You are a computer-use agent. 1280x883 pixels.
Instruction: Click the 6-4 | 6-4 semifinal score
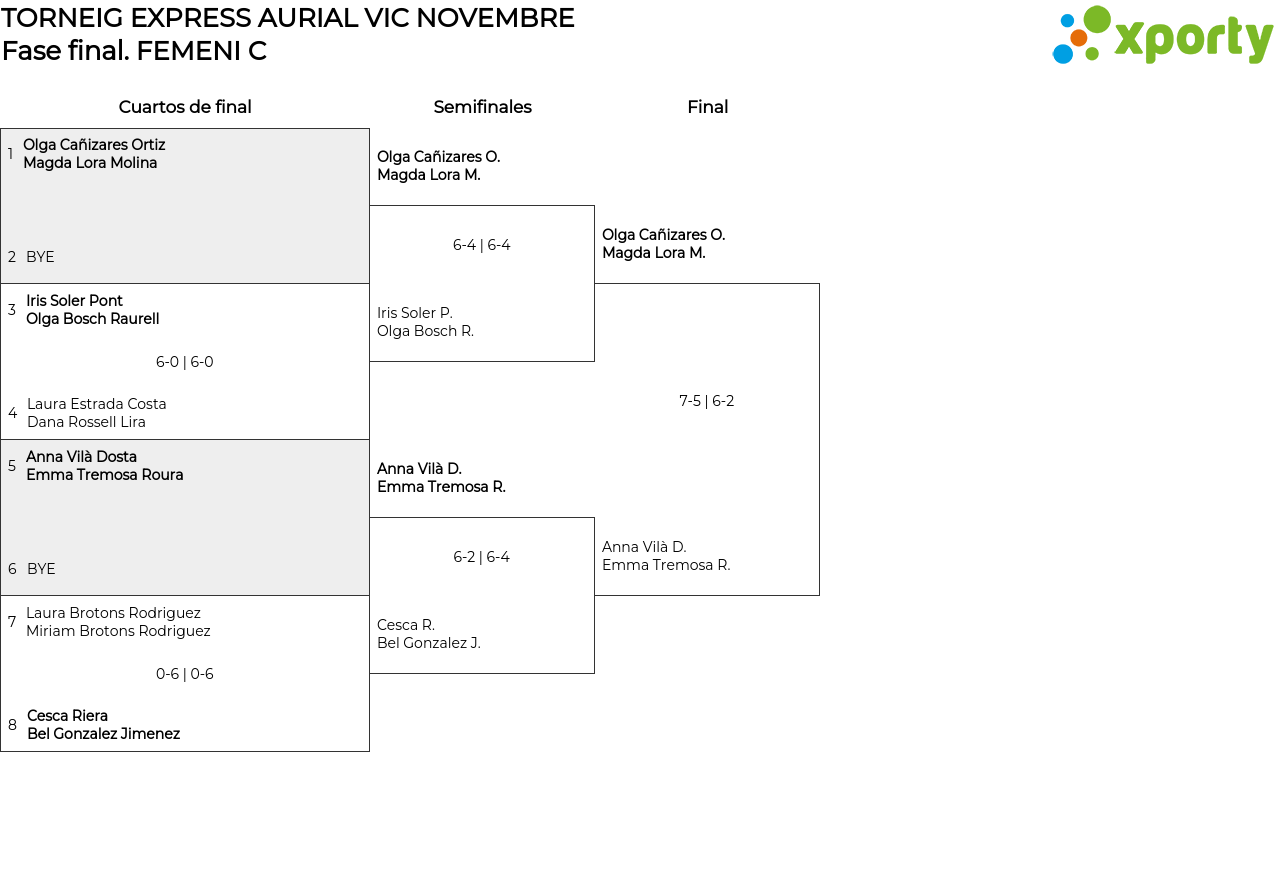coord(482,245)
